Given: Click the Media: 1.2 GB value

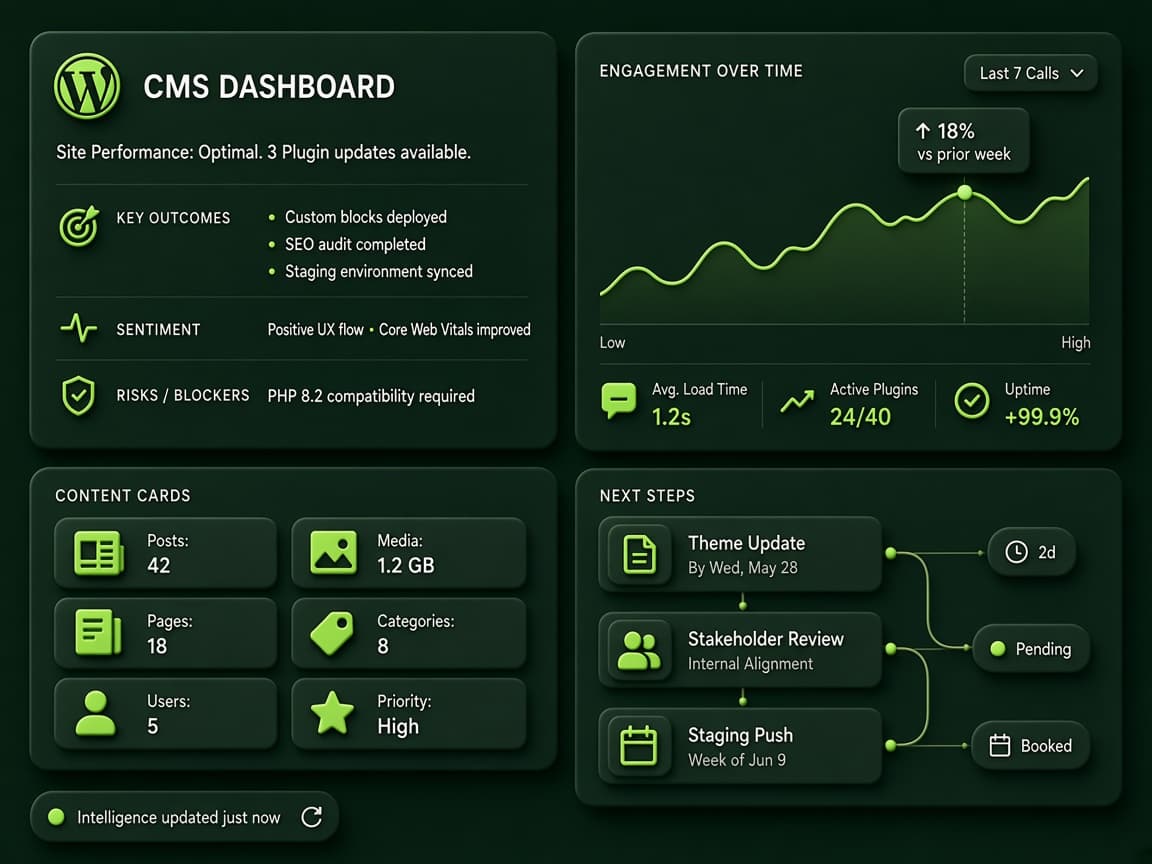Looking at the screenshot, I should 406,565.
